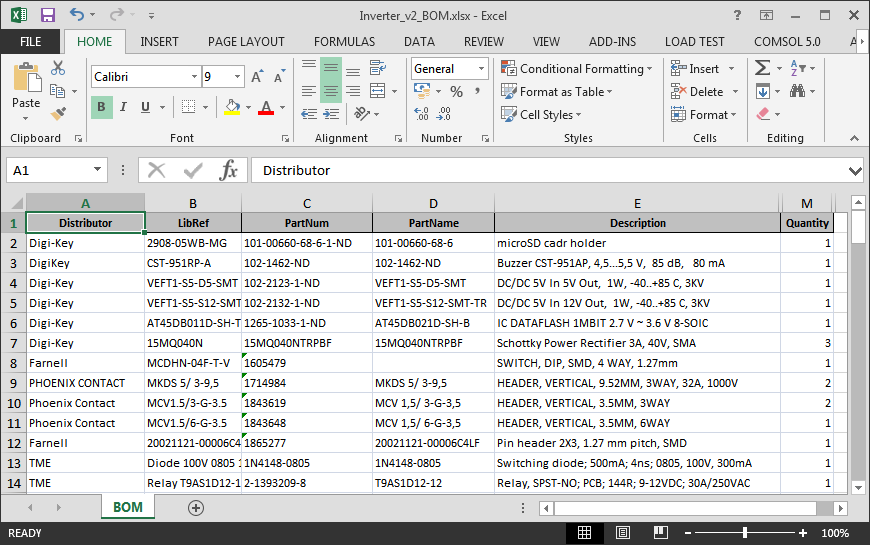Image resolution: width=870 pixels, height=545 pixels.
Task: Expand the formula bar chevron
Action: [x=855, y=171]
